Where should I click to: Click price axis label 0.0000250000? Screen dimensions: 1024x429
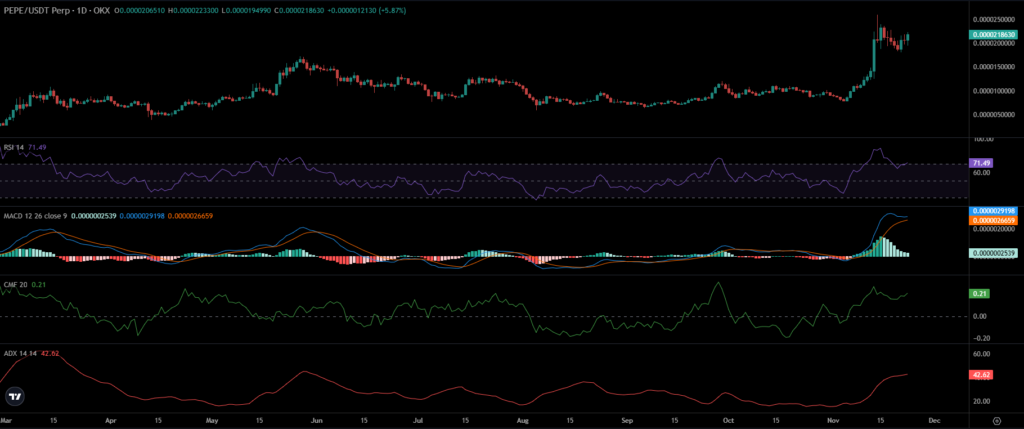pos(993,20)
